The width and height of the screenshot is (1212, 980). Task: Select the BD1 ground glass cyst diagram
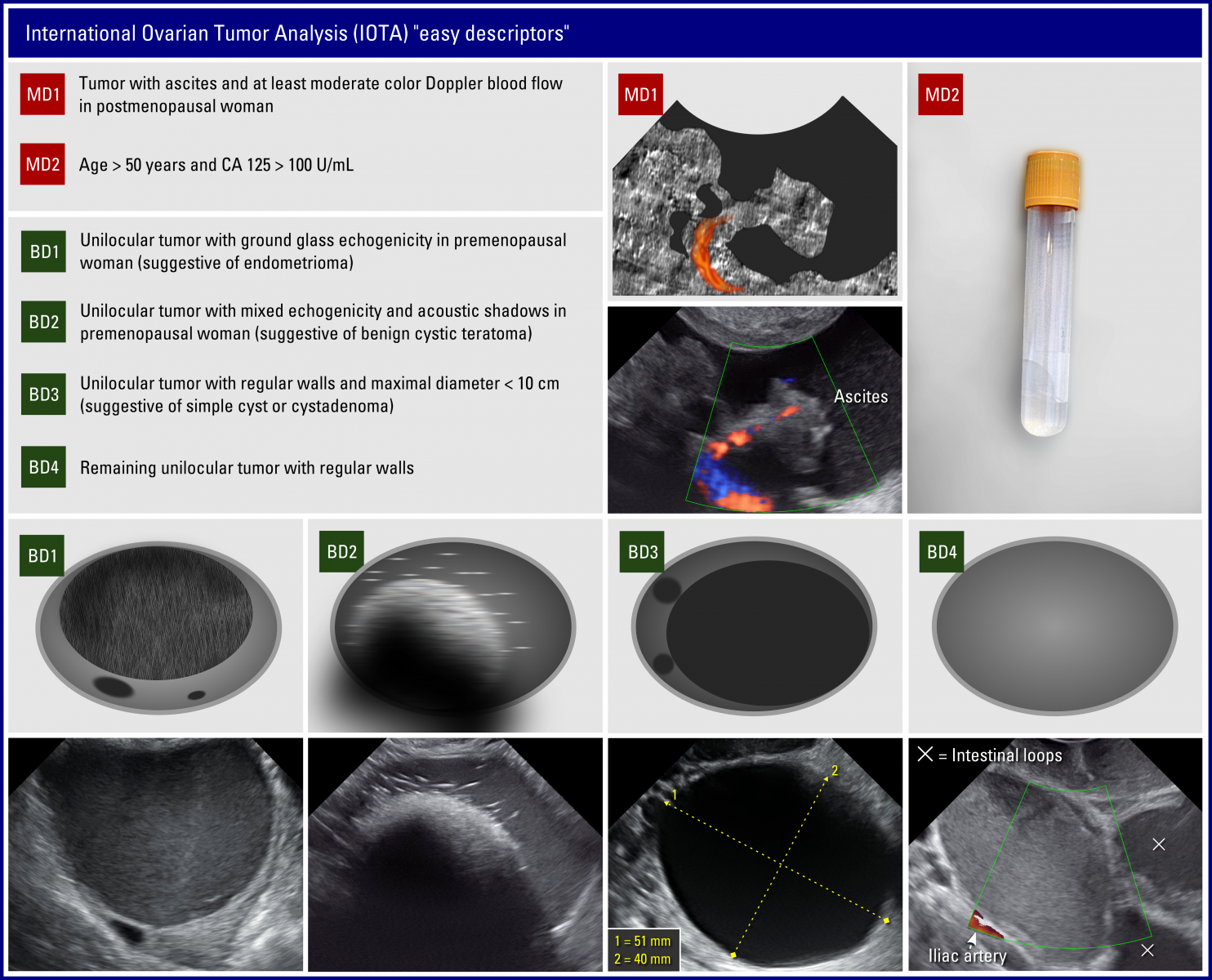[158, 627]
